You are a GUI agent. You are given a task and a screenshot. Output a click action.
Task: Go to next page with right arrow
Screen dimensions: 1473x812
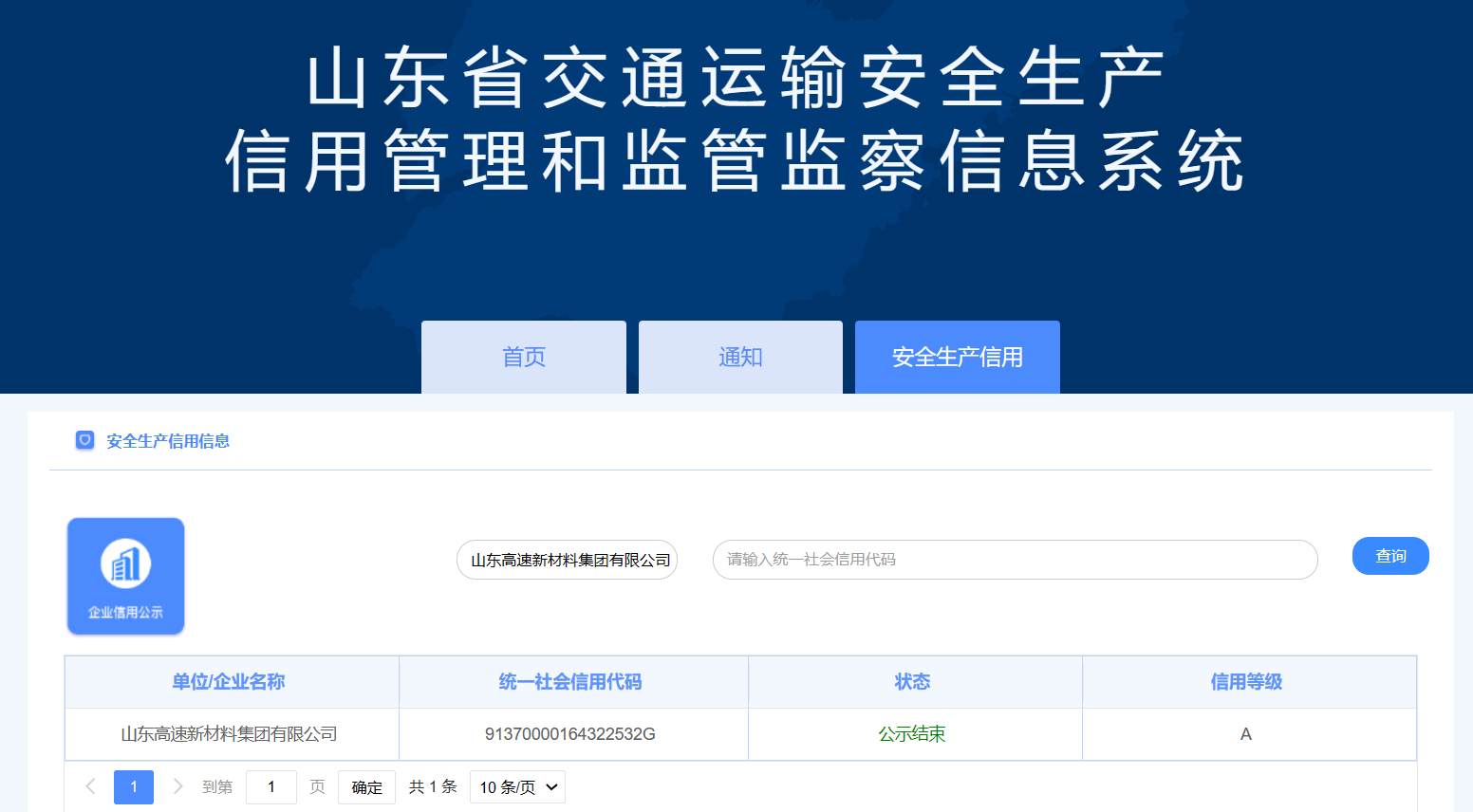177,786
